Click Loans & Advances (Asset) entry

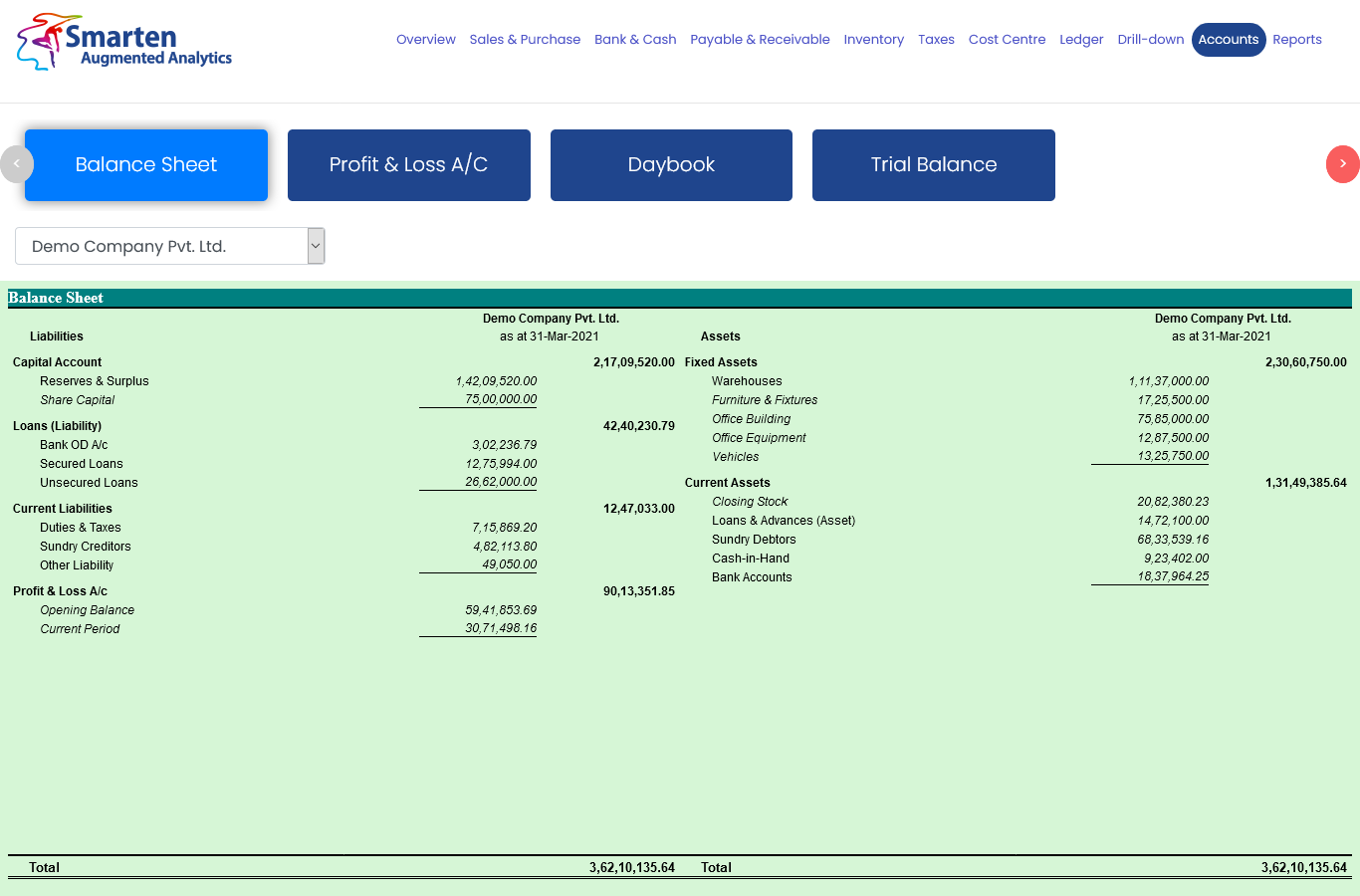pos(784,521)
